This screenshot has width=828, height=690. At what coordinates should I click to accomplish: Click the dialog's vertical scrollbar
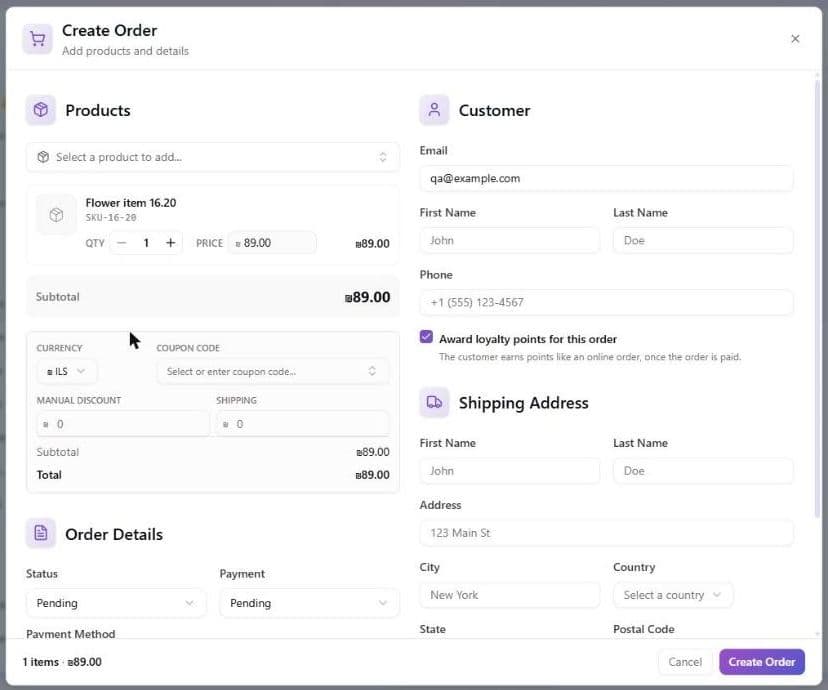[817, 299]
